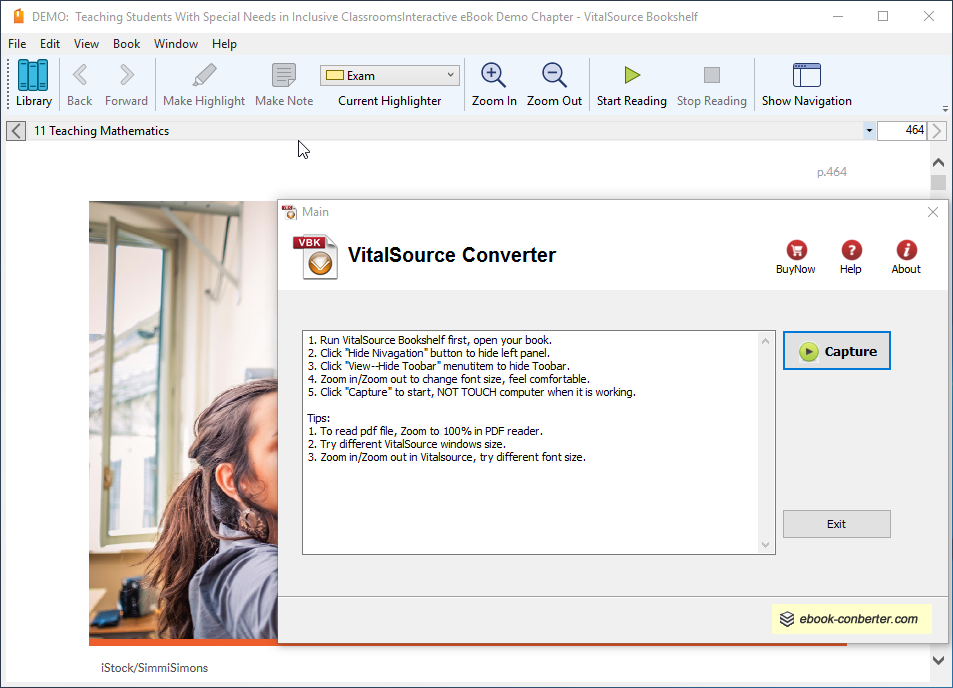Open the Help menu in Bookshelf
The width and height of the screenshot is (953, 688).
tap(224, 44)
